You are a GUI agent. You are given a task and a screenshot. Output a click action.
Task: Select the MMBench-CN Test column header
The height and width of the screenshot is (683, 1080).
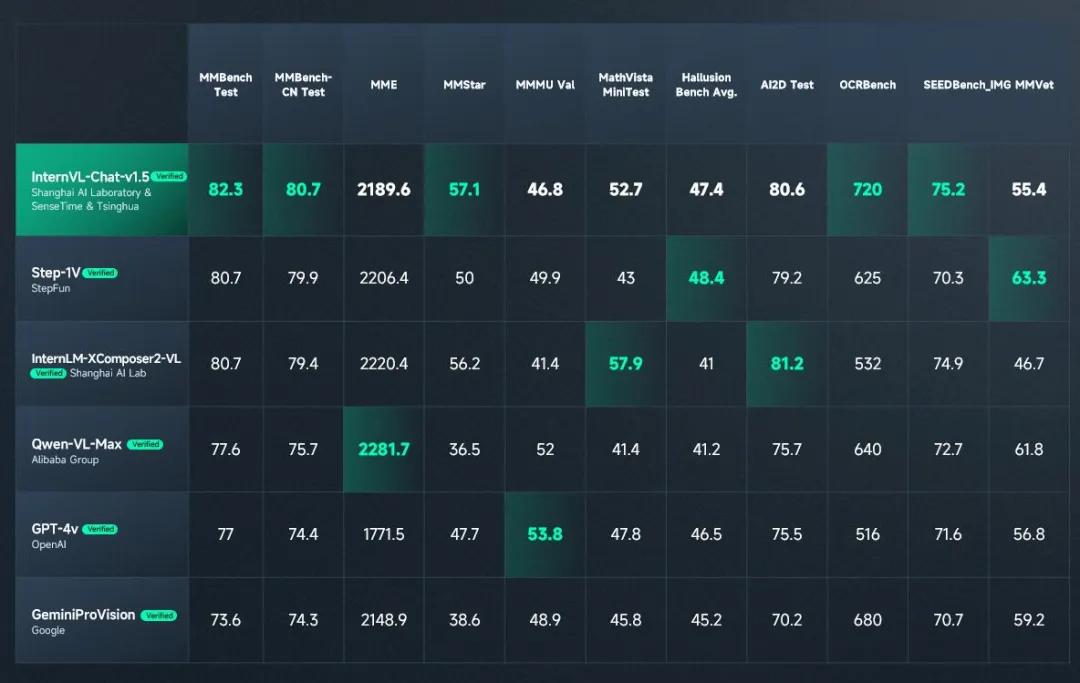(303, 85)
